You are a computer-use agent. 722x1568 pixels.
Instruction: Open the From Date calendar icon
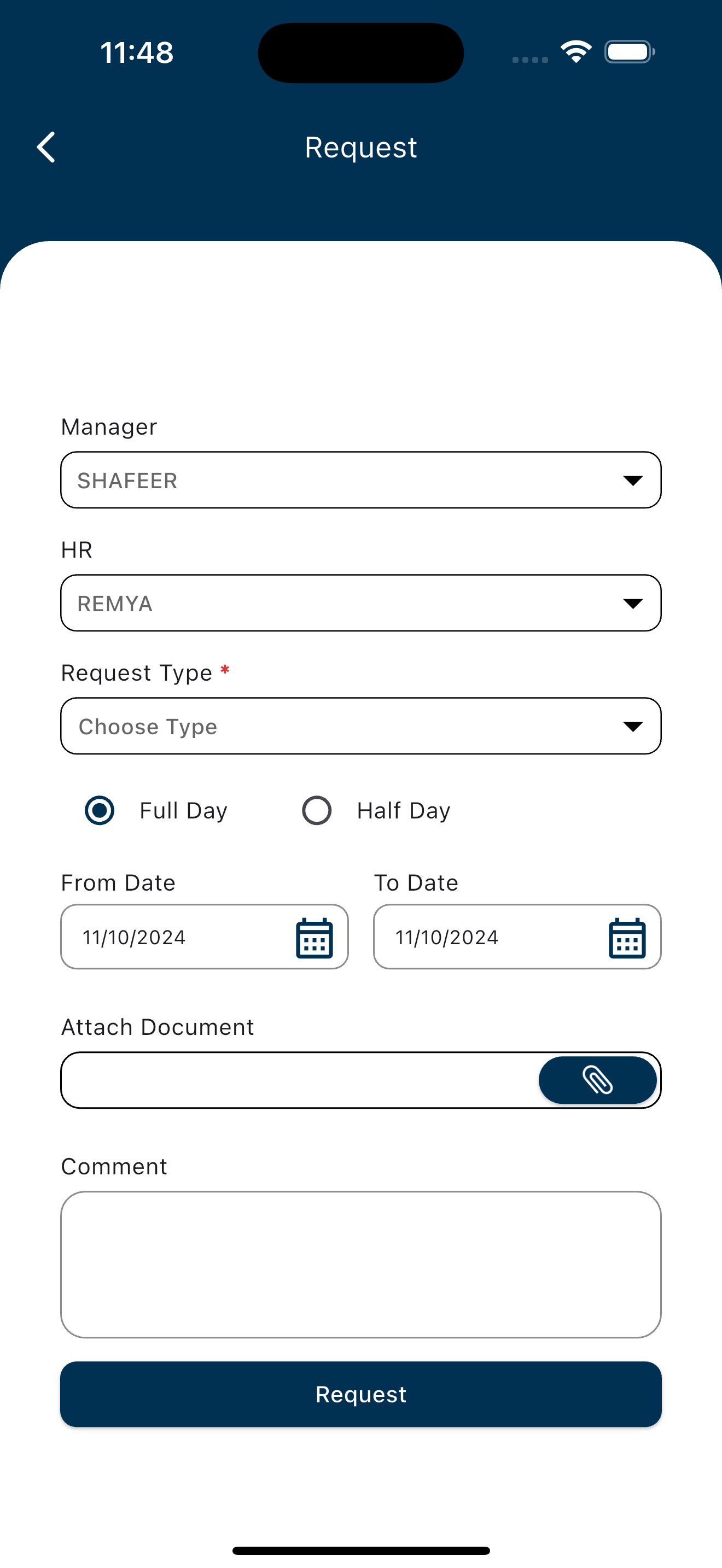314,938
